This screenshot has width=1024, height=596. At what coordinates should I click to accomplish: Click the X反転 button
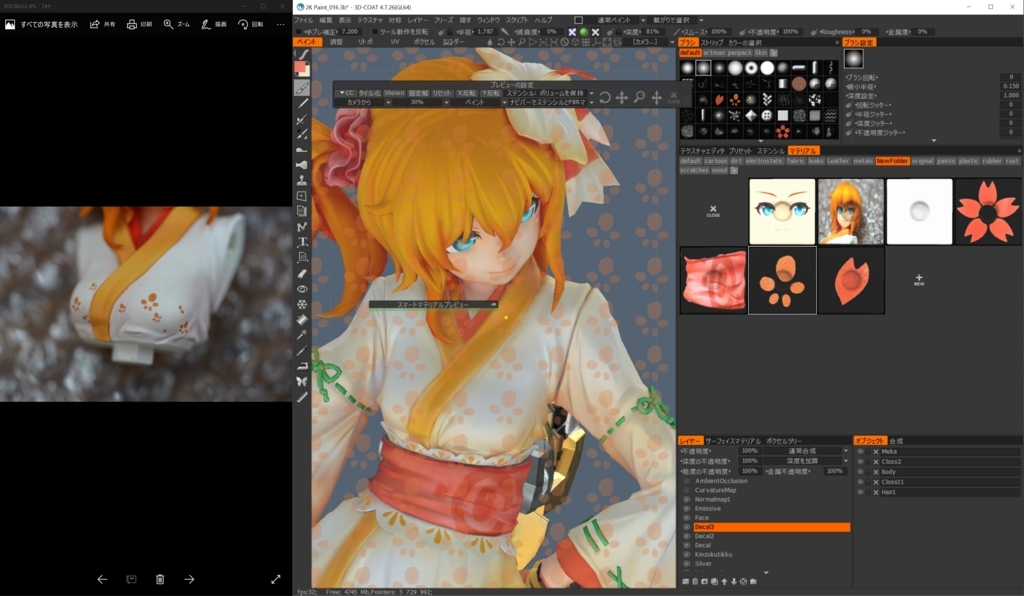tap(467, 93)
